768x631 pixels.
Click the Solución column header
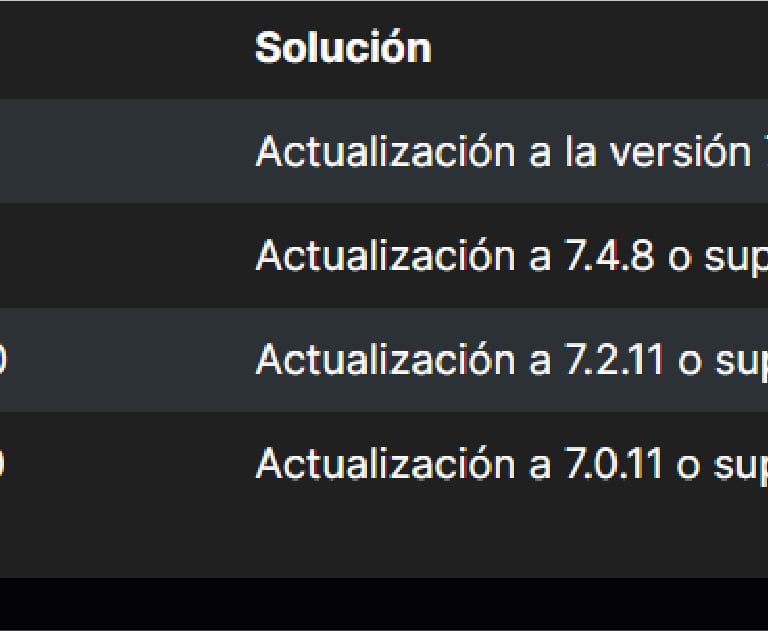pos(343,48)
